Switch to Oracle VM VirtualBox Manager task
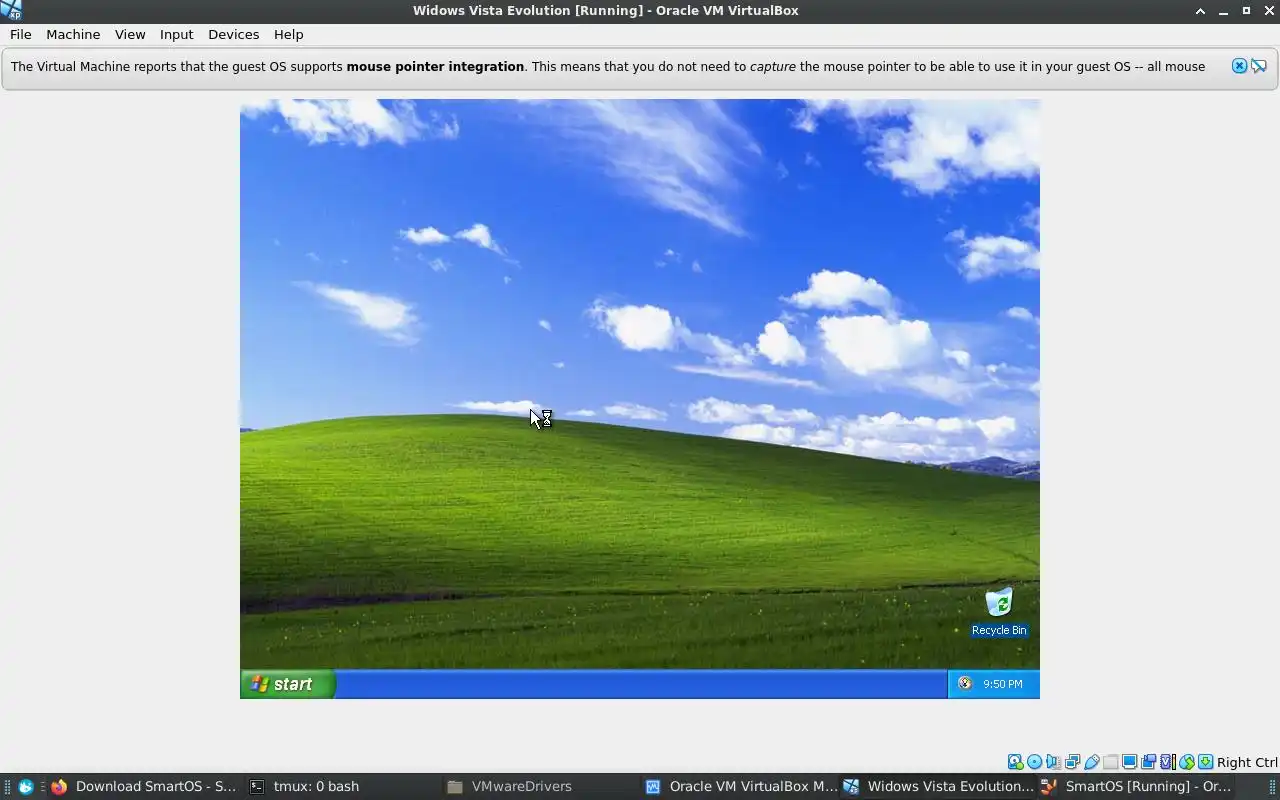Screen dimensions: 1280x800 coord(740,786)
